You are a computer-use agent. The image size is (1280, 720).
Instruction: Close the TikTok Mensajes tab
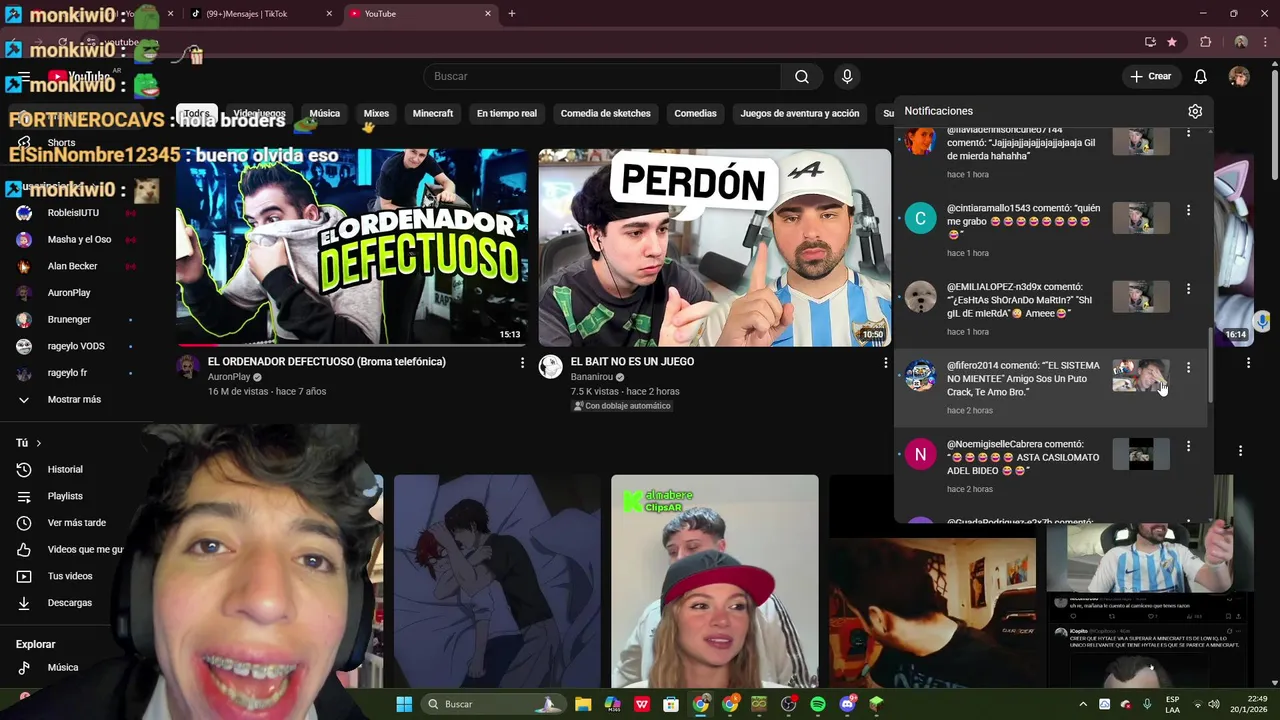(x=329, y=14)
